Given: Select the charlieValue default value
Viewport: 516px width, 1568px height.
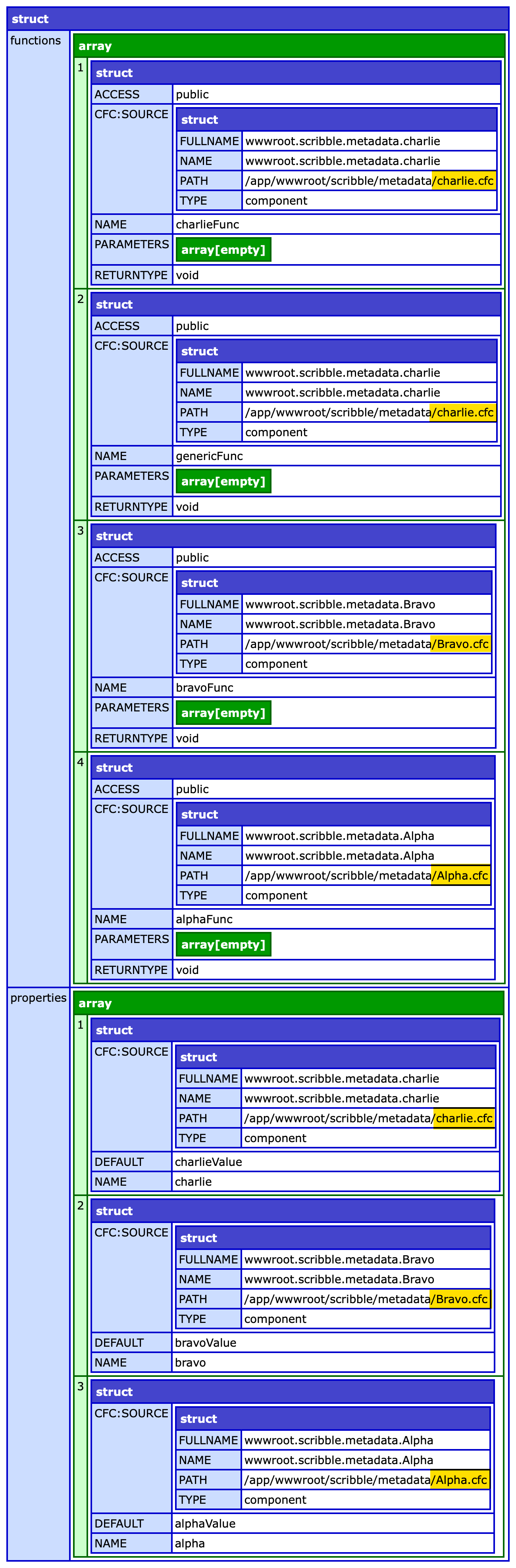Looking at the screenshot, I should click(208, 1162).
